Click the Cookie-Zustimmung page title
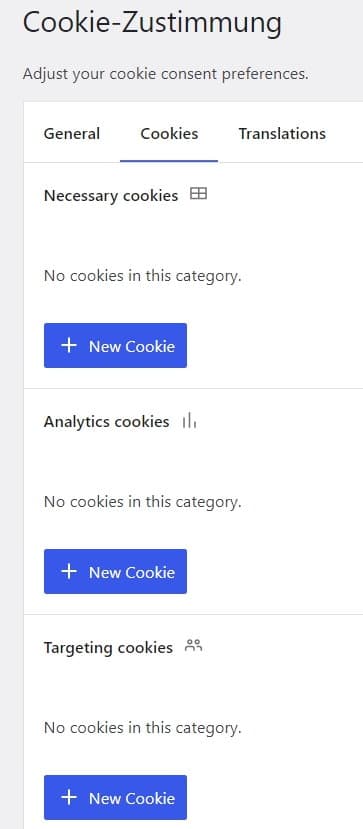 click(152, 24)
